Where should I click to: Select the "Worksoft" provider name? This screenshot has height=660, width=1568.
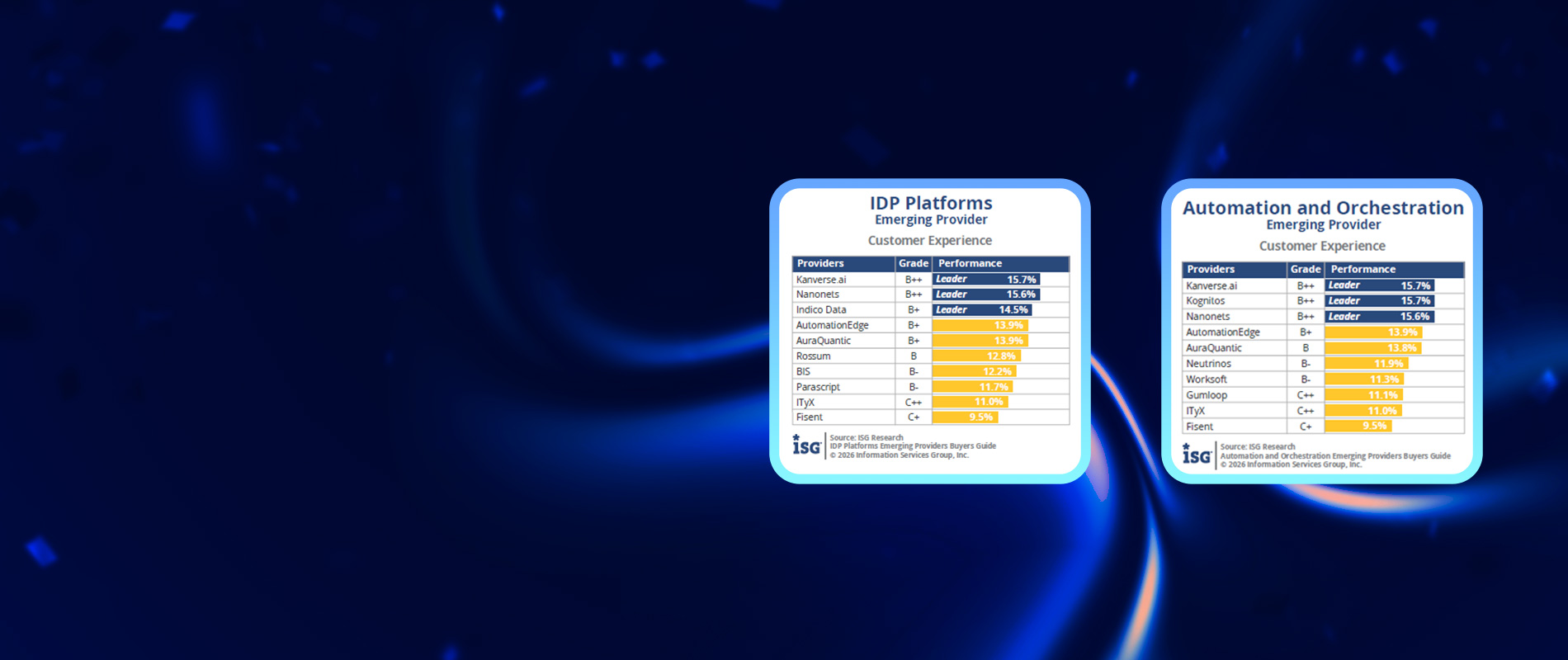coord(1206,379)
